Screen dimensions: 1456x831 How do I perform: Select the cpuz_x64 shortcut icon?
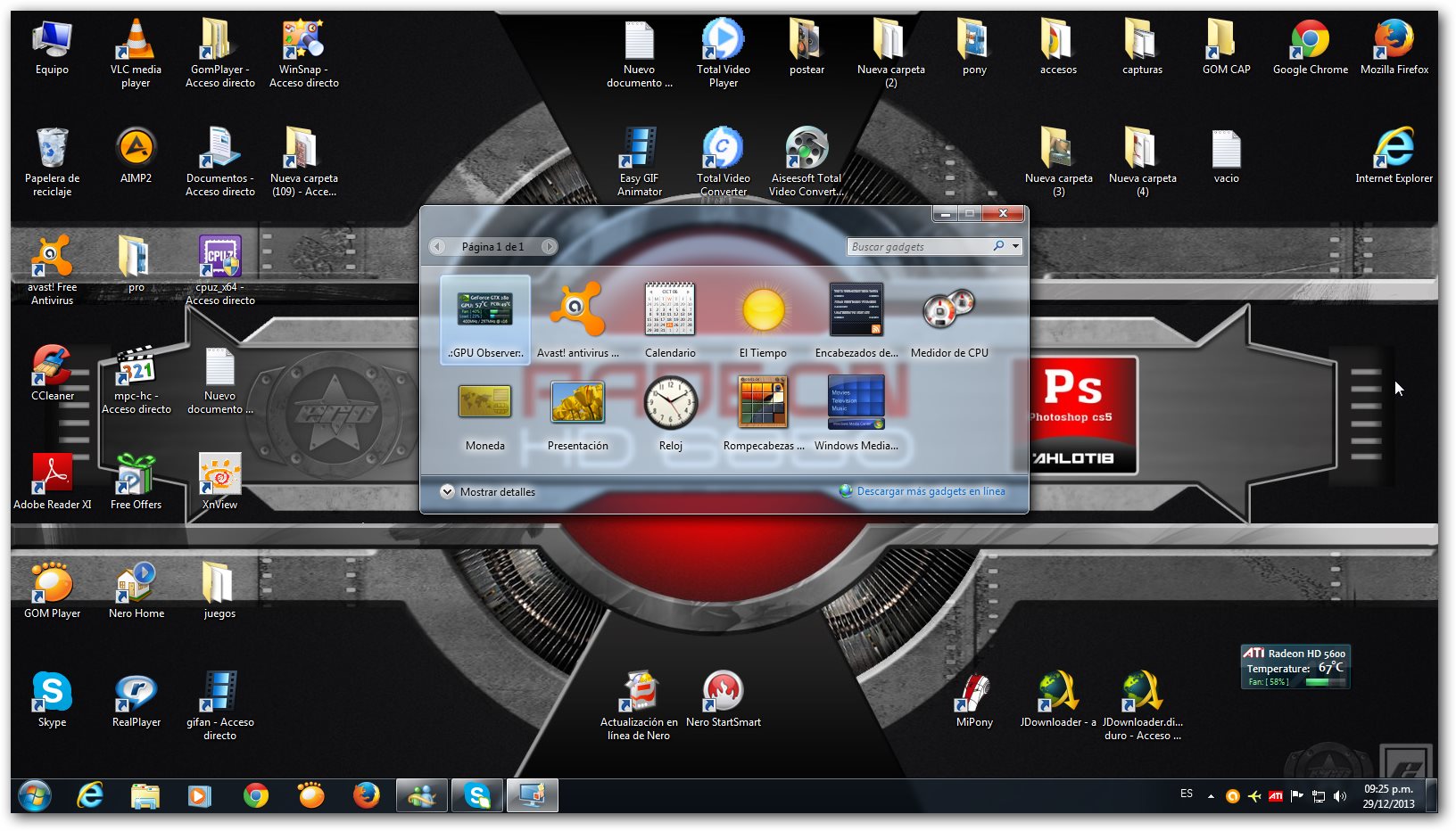point(219,271)
